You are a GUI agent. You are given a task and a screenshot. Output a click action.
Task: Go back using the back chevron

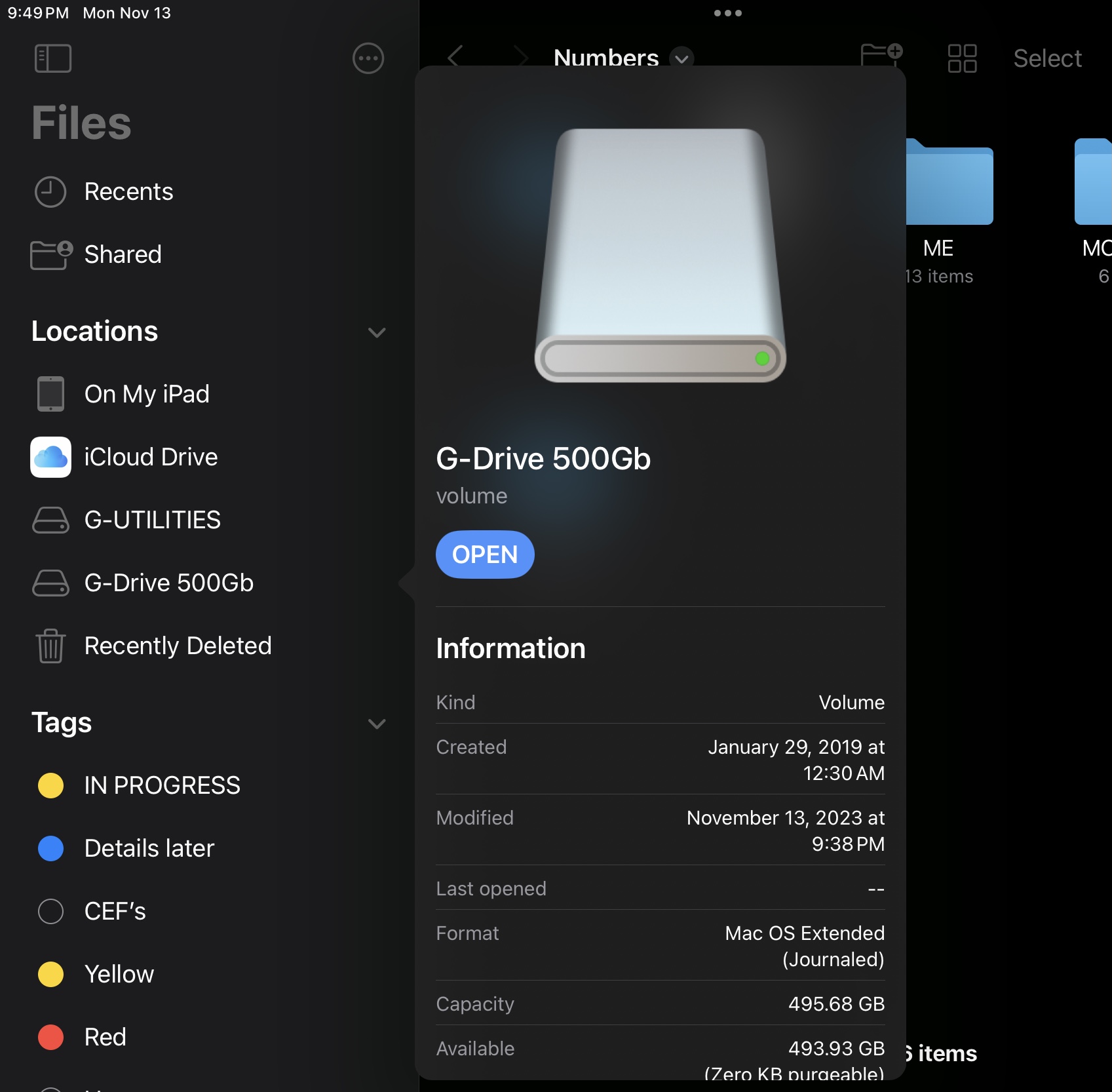(x=455, y=56)
